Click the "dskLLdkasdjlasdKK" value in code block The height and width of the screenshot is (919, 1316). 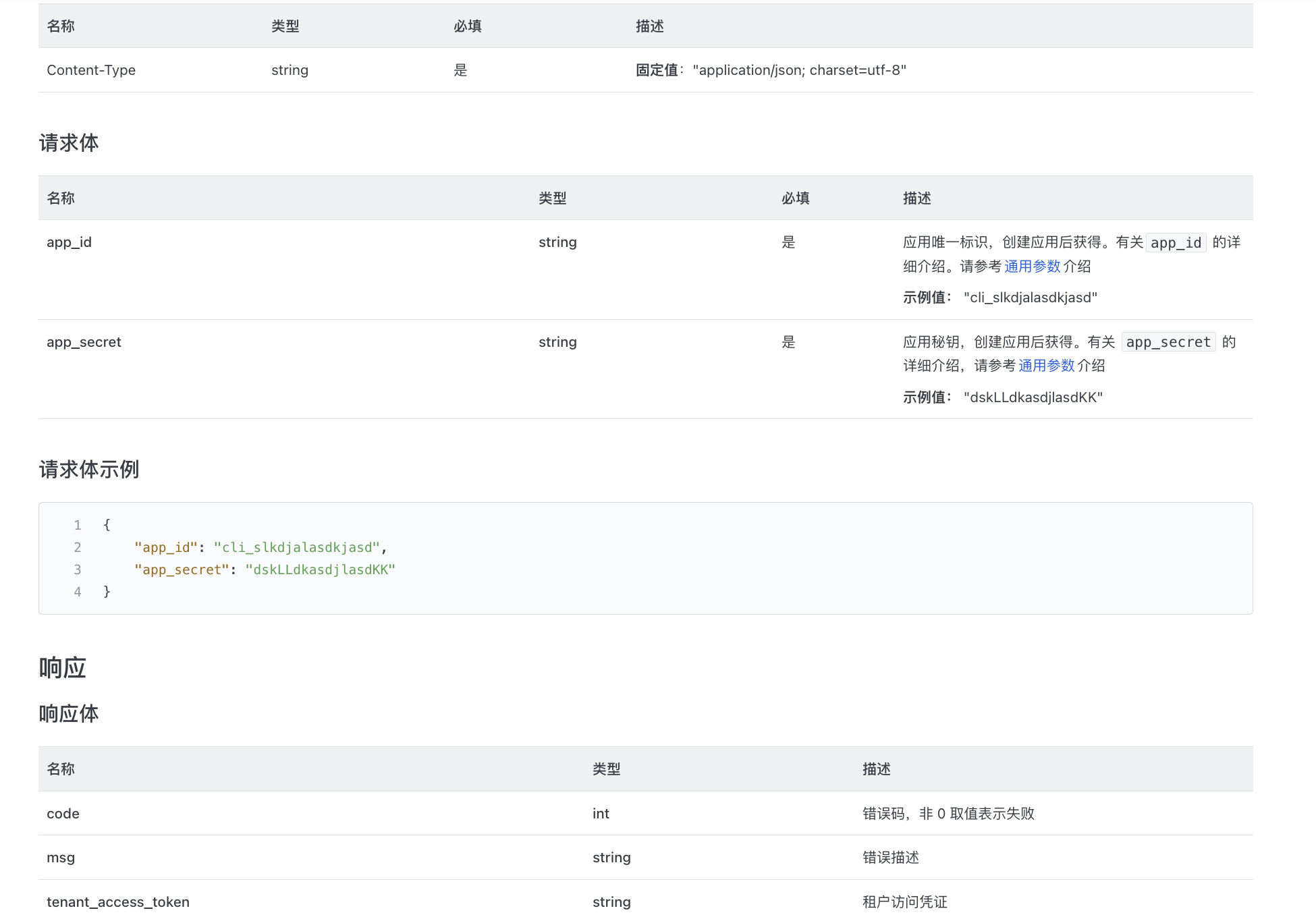(x=320, y=569)
